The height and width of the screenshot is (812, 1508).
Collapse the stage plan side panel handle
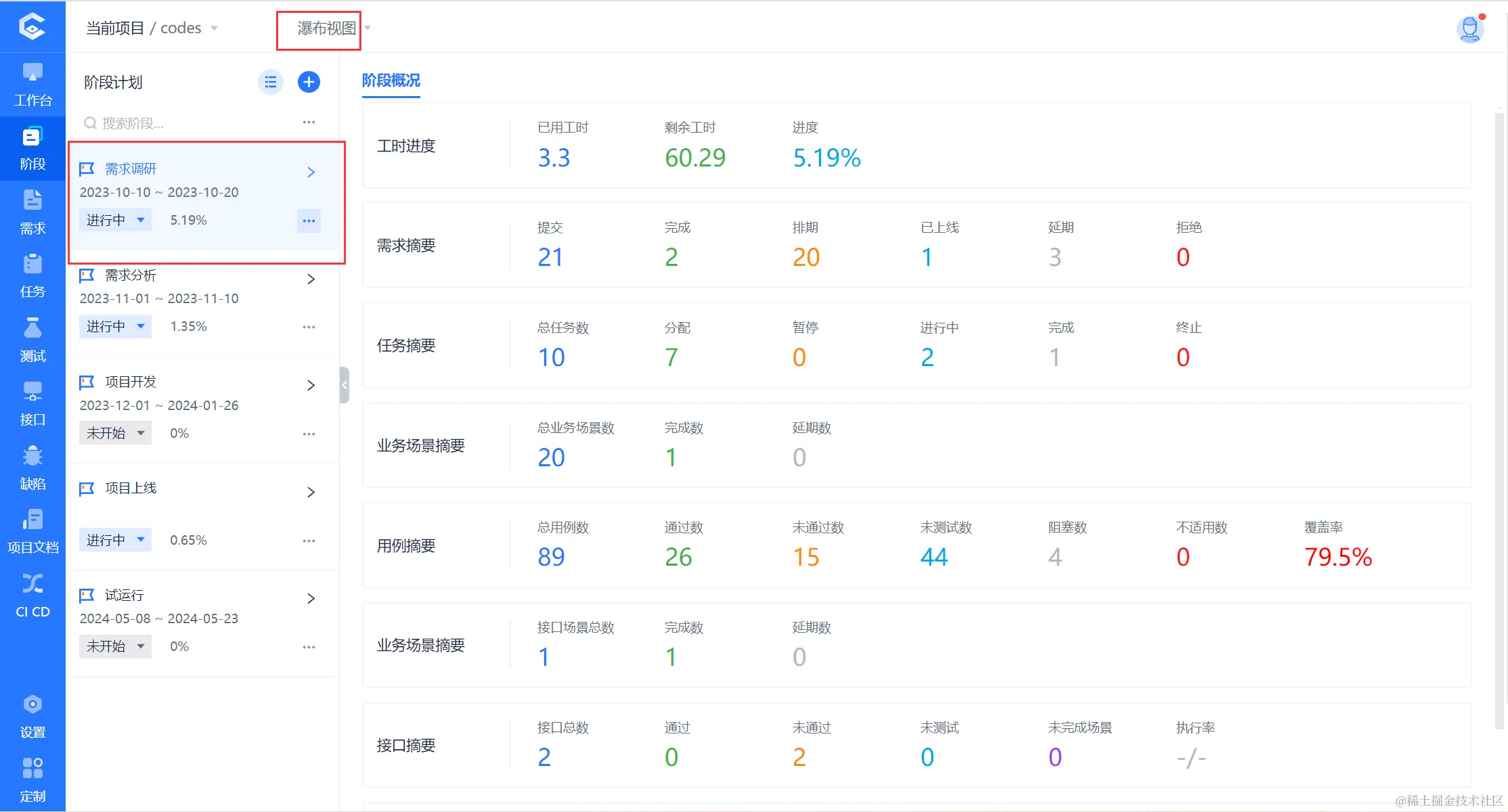click(345, 385)
